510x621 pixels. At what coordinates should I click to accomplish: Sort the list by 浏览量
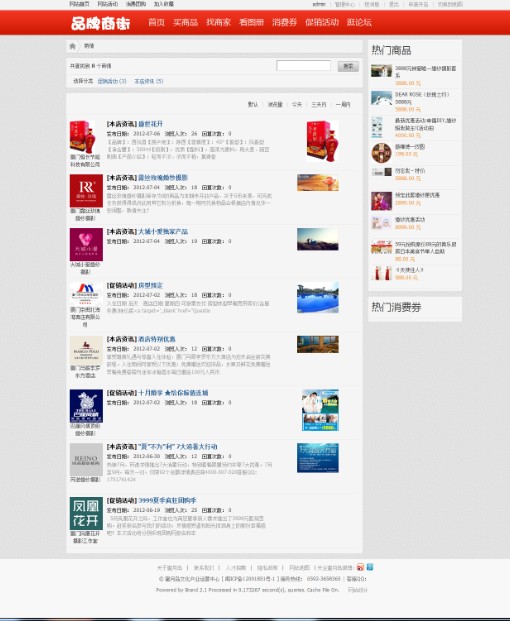275,105
